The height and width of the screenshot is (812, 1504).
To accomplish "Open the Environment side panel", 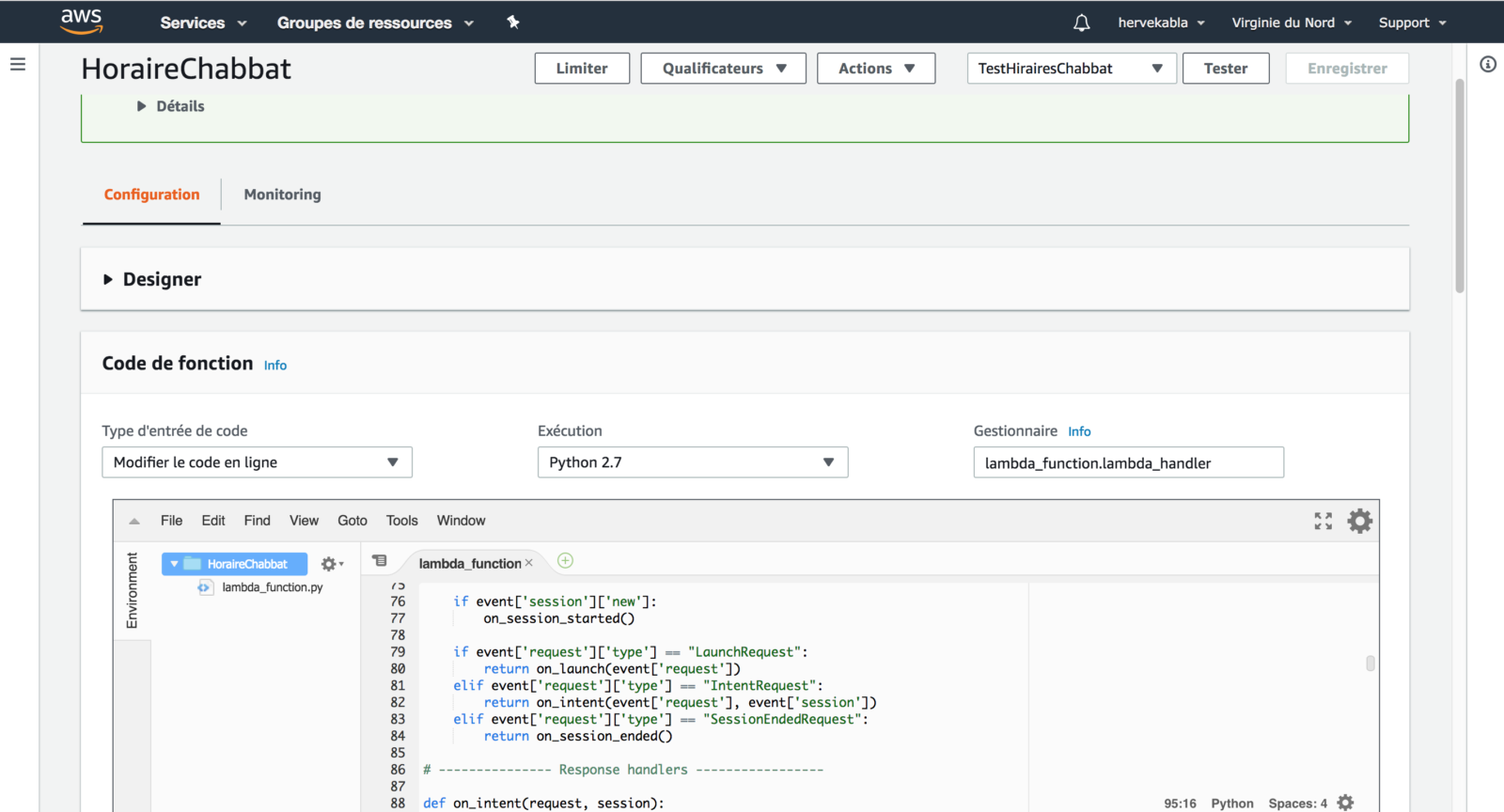I will pyautogui.click(x=132, y=590).
